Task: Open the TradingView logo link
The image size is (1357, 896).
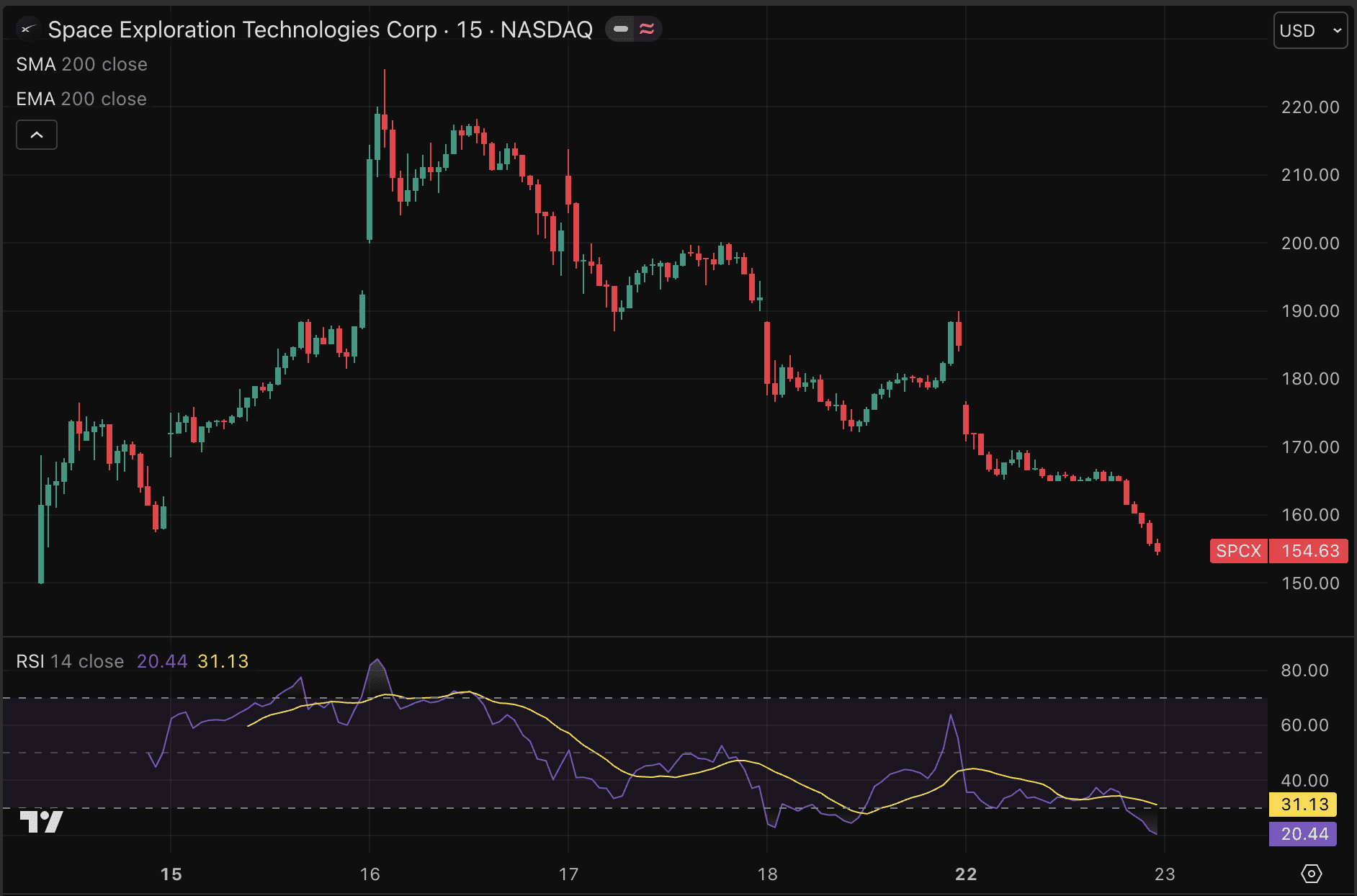Action: 42,821
